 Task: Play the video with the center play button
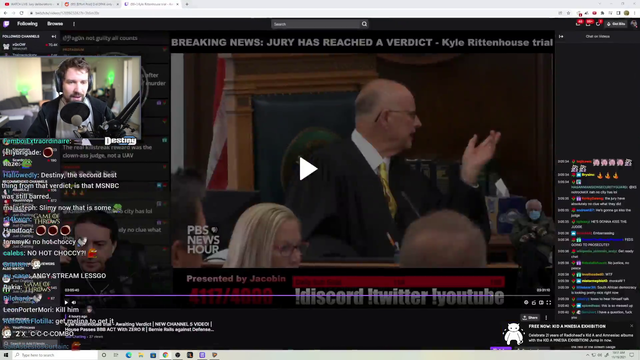(x=308, y=169)
